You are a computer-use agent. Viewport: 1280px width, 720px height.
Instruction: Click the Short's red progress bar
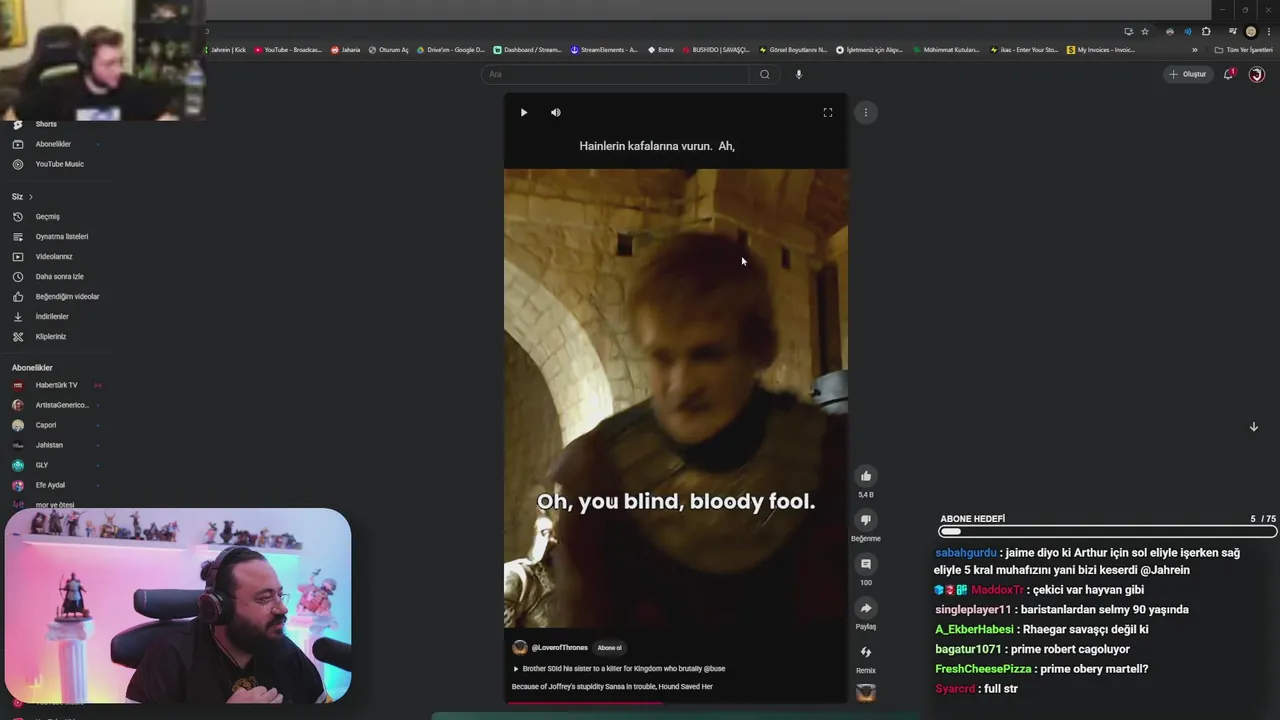click(584, 702)
